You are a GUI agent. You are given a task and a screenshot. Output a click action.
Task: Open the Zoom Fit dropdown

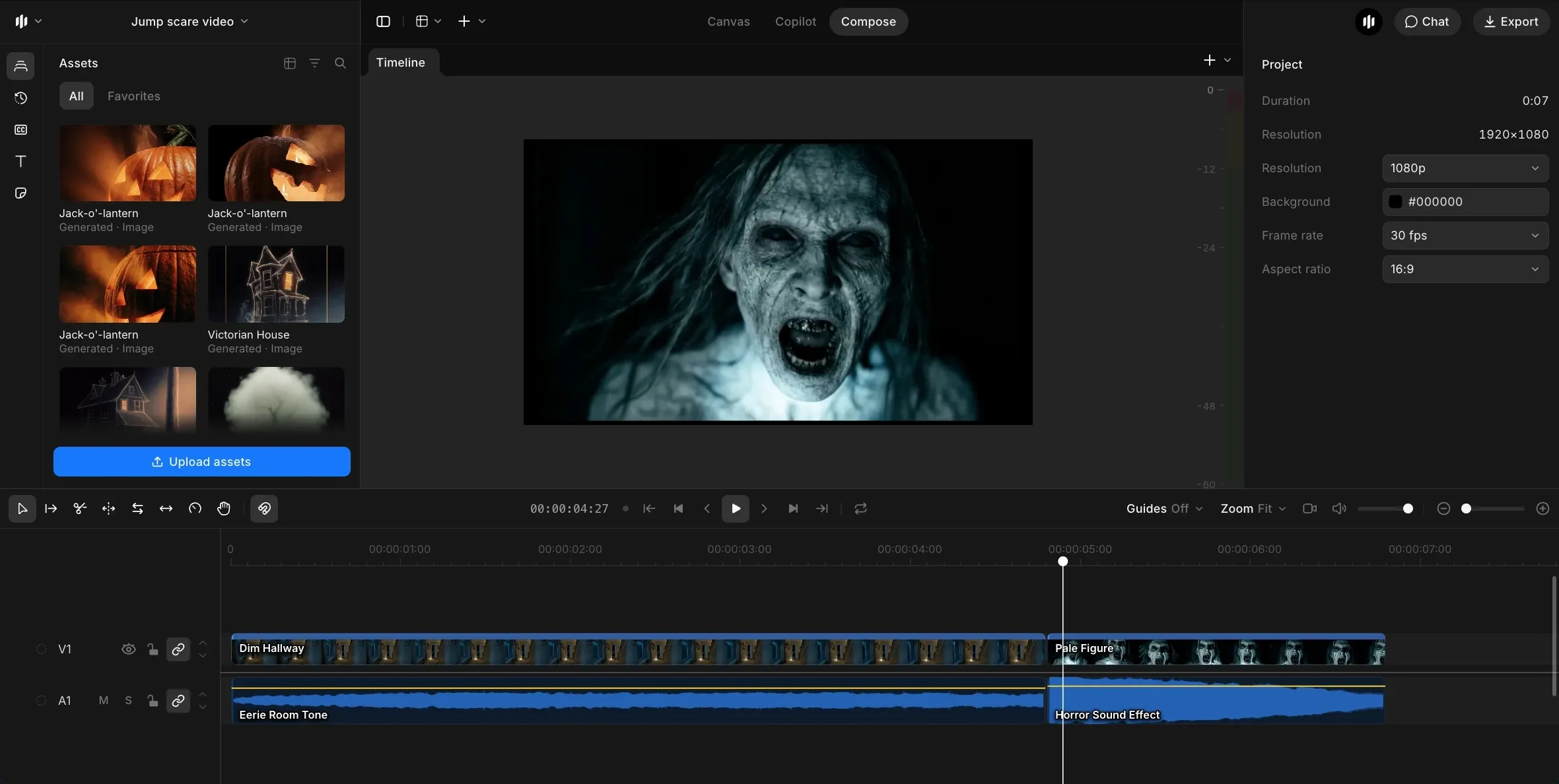[x=1253, y=508]
